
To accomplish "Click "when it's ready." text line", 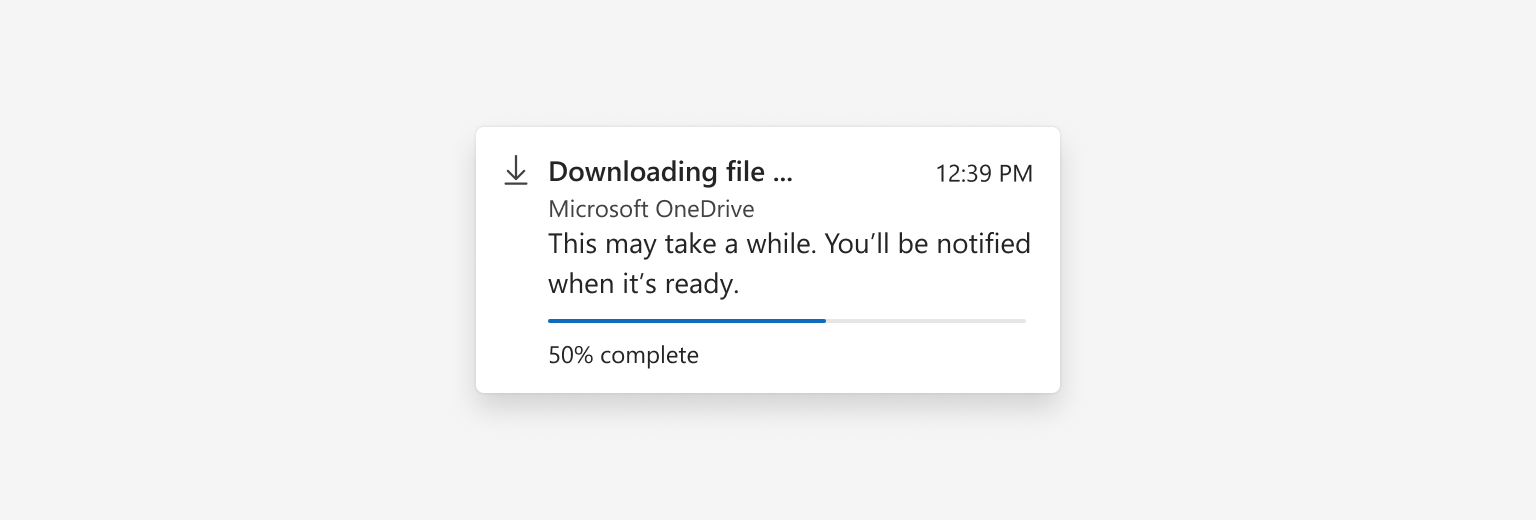I will coord(643,284).
